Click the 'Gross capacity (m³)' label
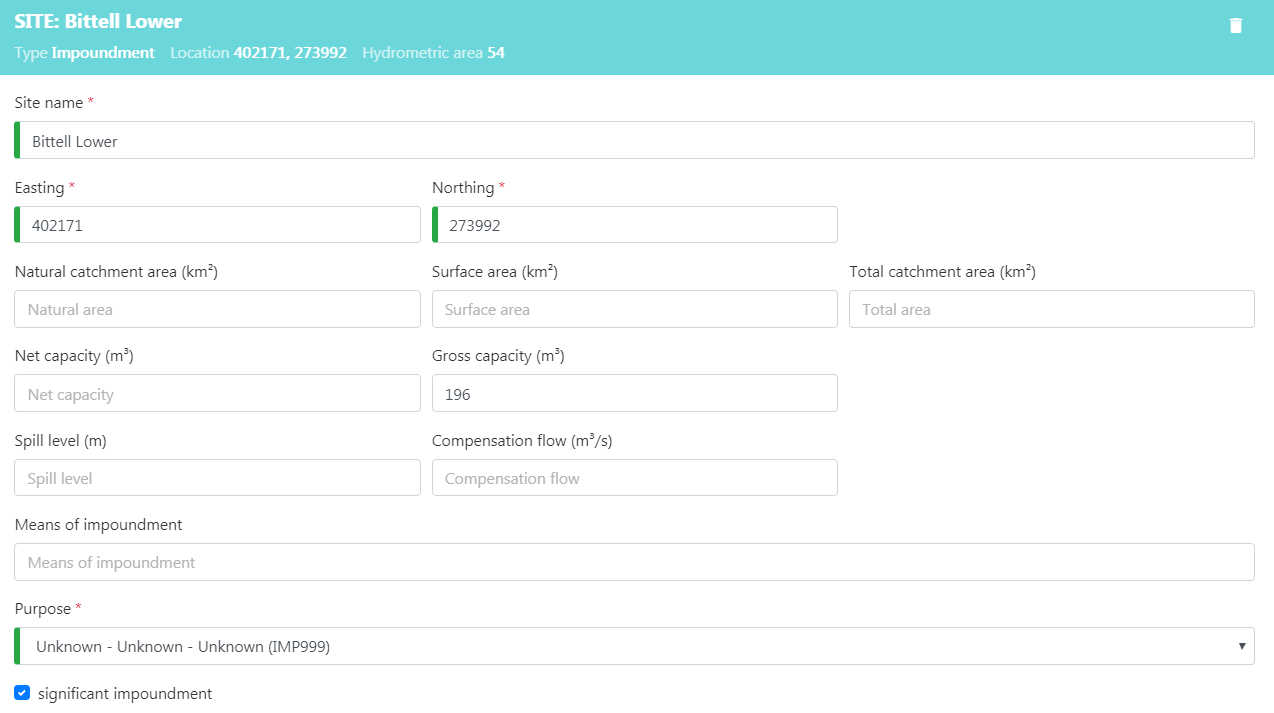 tap(498, 356)
